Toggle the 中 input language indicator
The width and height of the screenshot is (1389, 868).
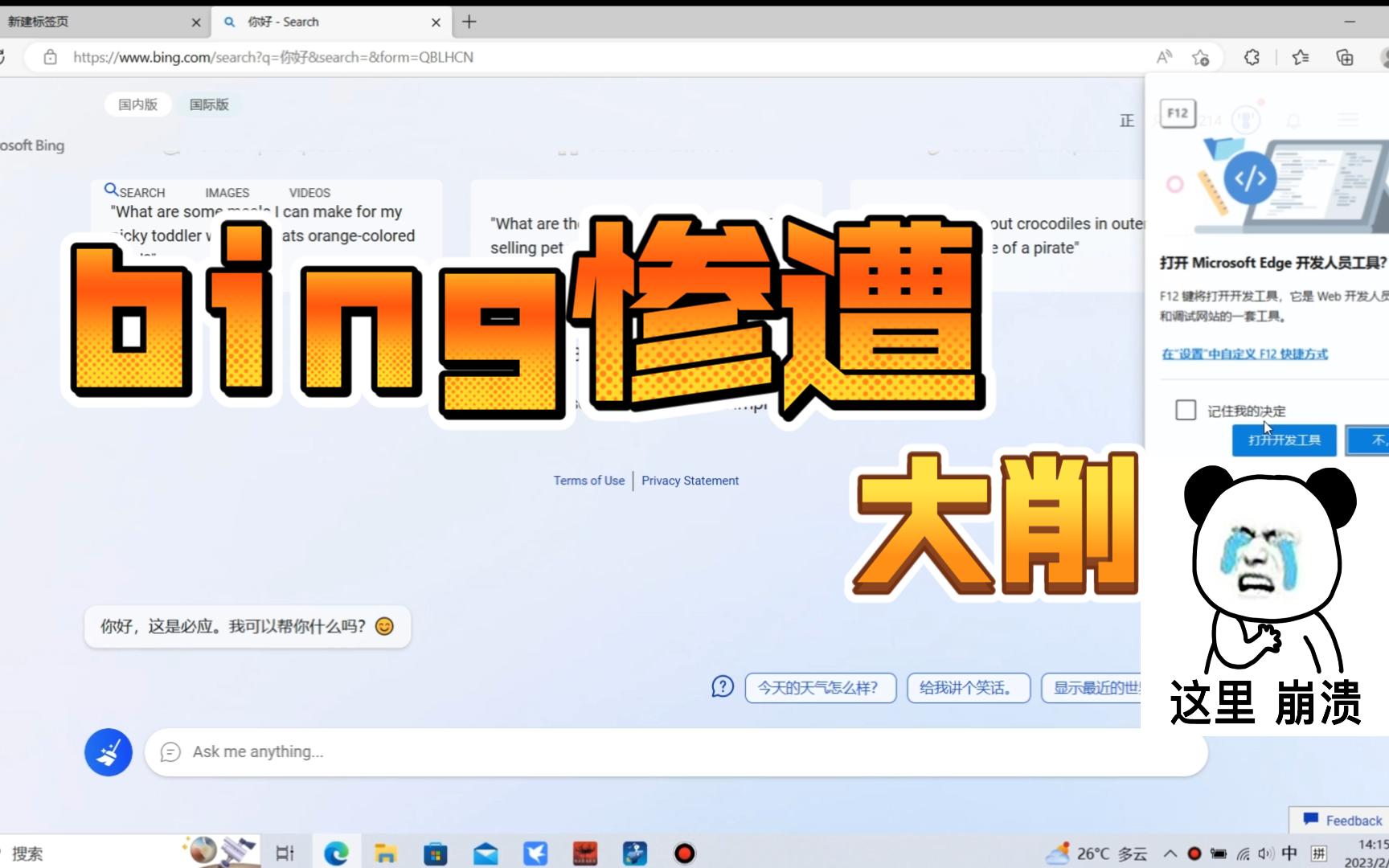pyautogui.click(x=1289, y=854)
